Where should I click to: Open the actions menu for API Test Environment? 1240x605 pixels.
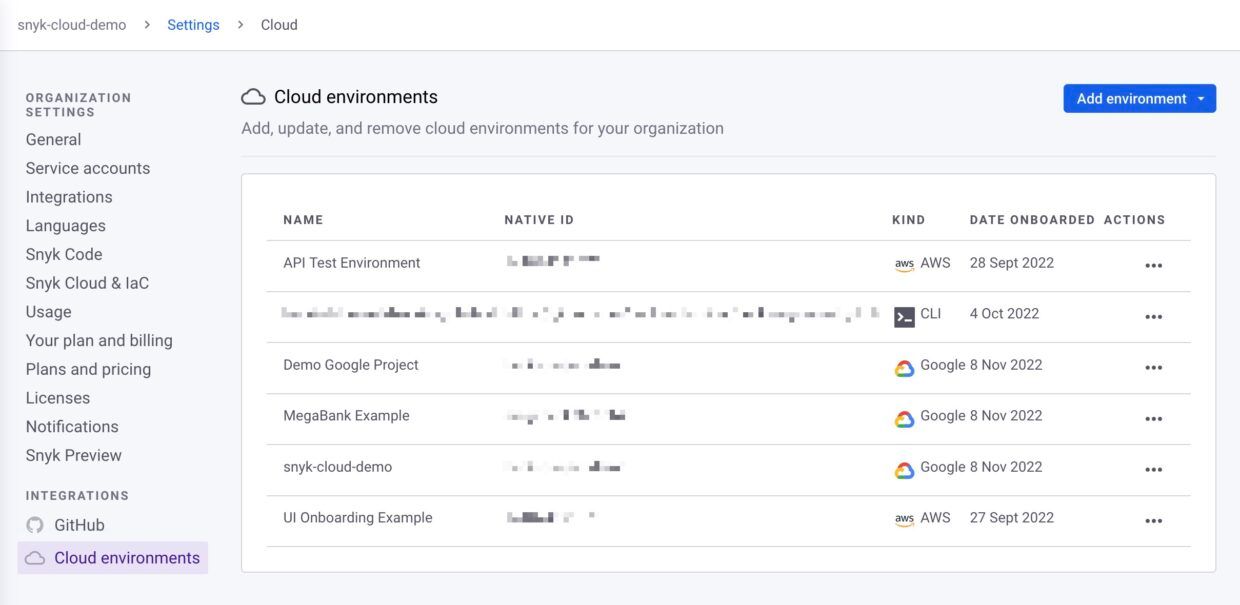pos(1154,263)
